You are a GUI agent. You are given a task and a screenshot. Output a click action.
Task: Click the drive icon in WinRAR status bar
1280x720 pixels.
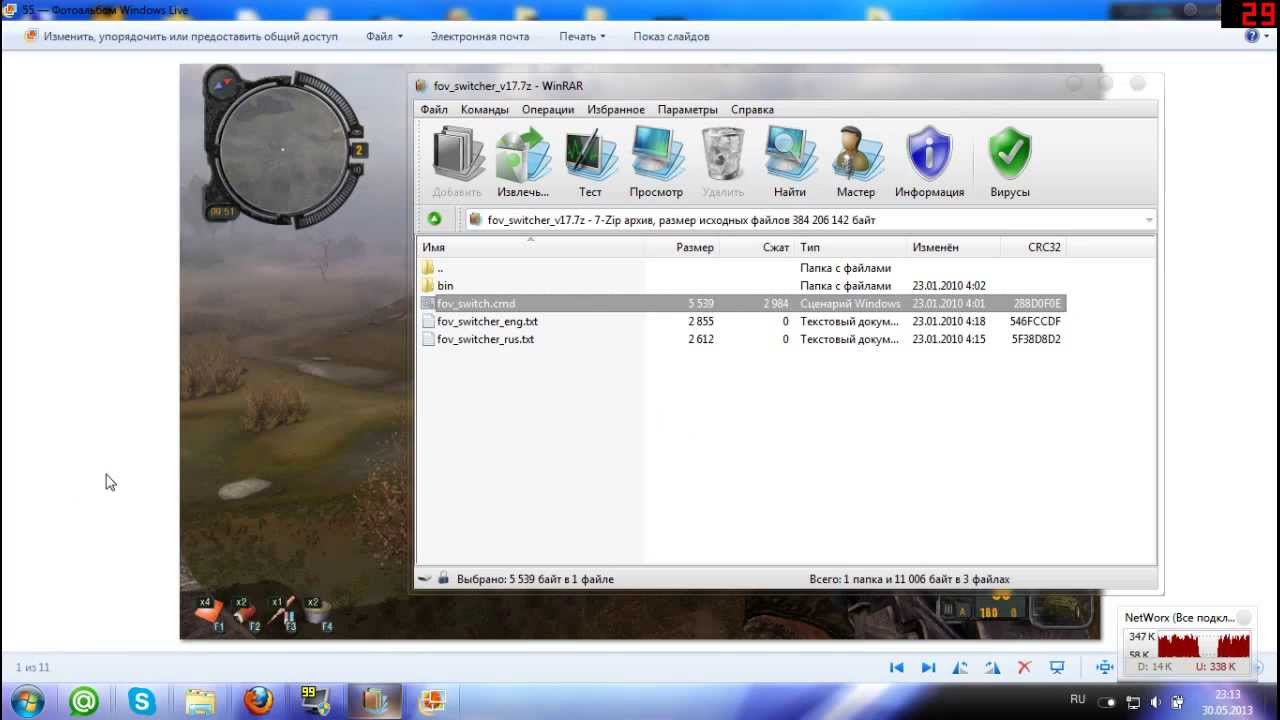point(425,579)
